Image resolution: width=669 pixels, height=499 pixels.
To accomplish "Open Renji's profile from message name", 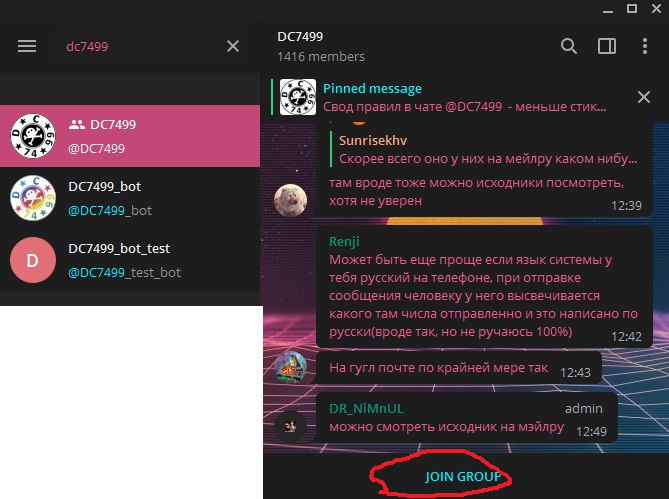I will pos(344,241).
